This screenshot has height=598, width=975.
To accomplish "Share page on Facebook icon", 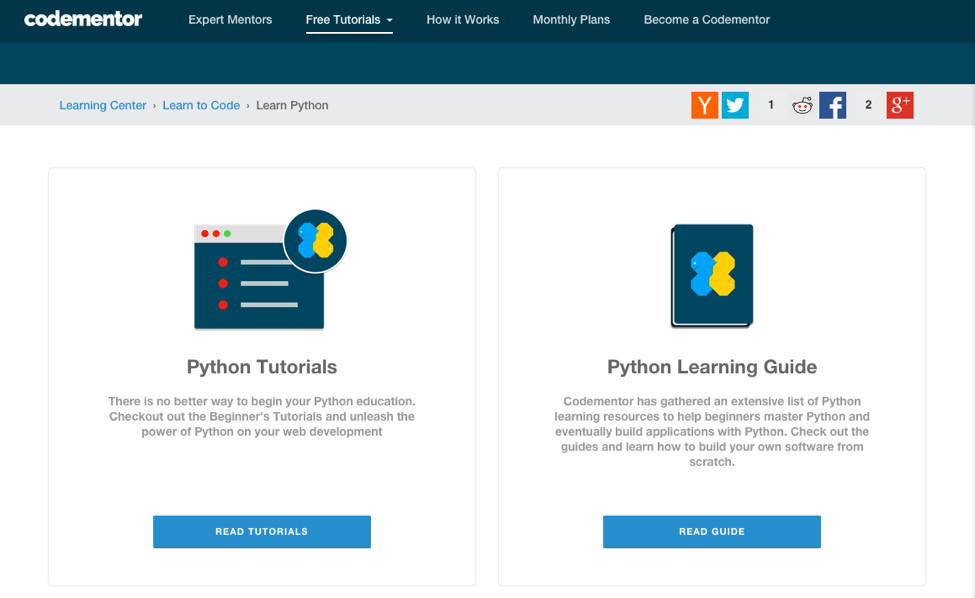I will (833, 105).
